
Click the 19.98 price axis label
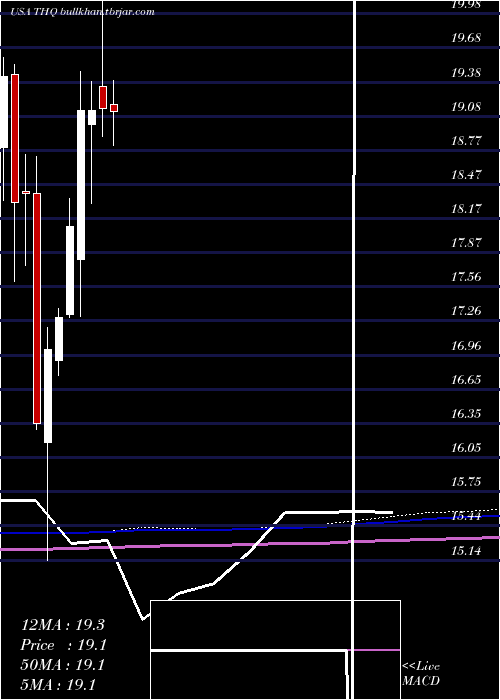[x=466, y=4]
